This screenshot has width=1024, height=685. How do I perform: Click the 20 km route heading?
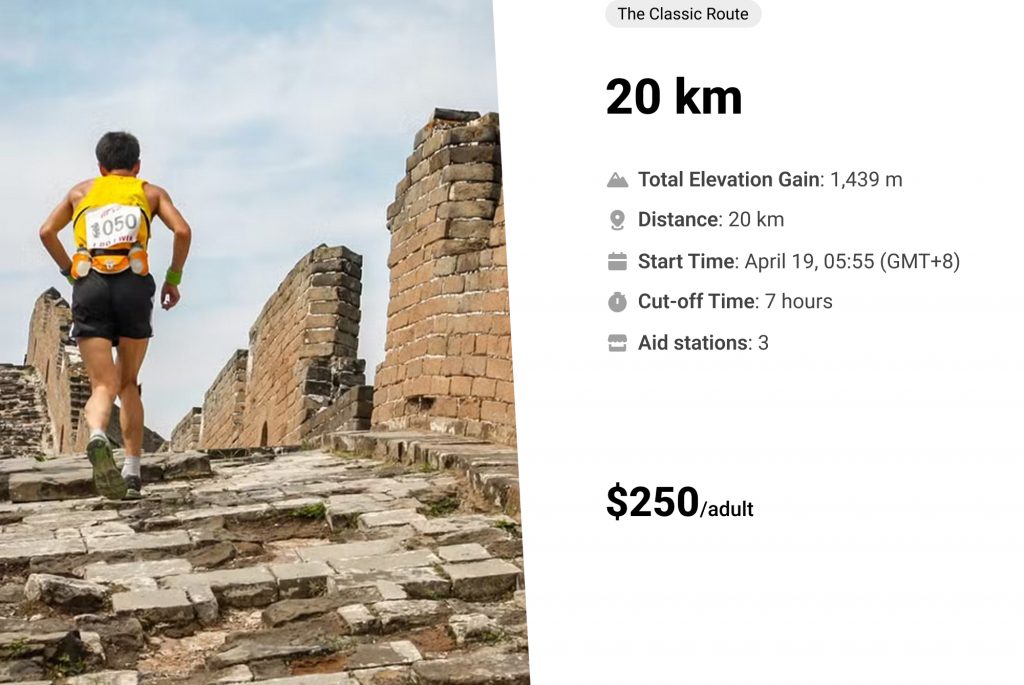pyautogui.click(x=674, y=97)
